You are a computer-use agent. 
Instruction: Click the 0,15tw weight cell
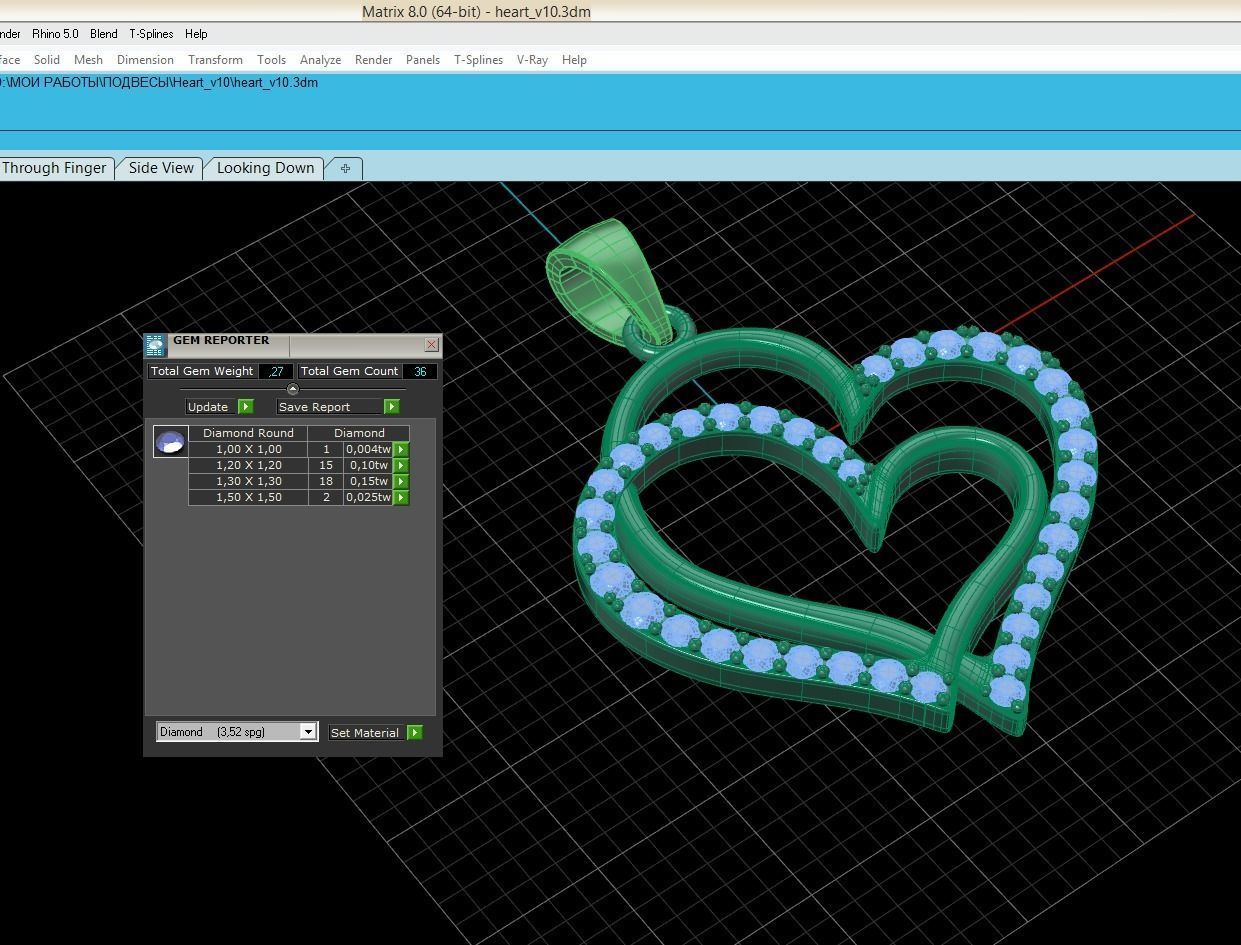[368, 481]
